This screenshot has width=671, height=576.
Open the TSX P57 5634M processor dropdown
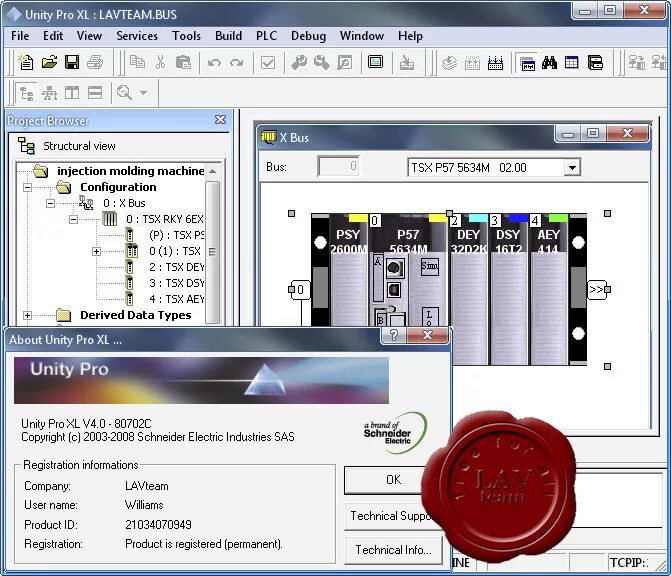pyautogui.click(x=572, y=167)
